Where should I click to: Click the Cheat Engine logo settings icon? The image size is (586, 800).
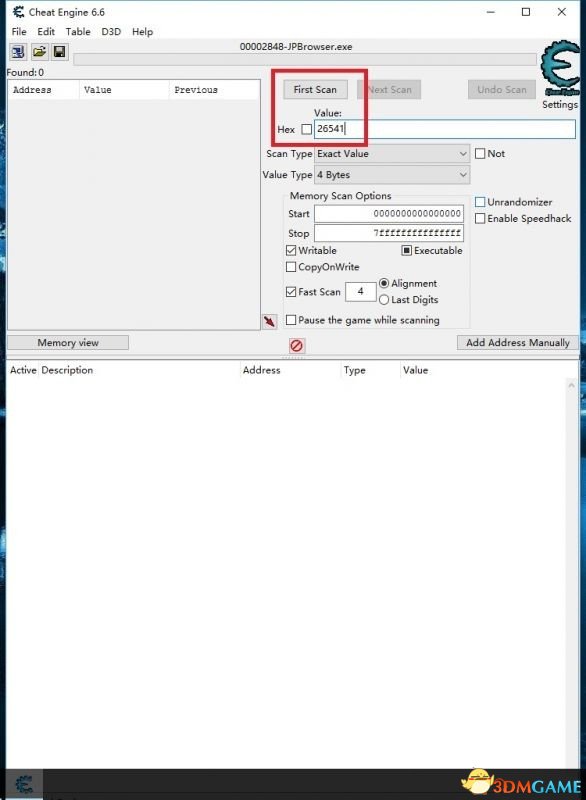coord(560,68)
